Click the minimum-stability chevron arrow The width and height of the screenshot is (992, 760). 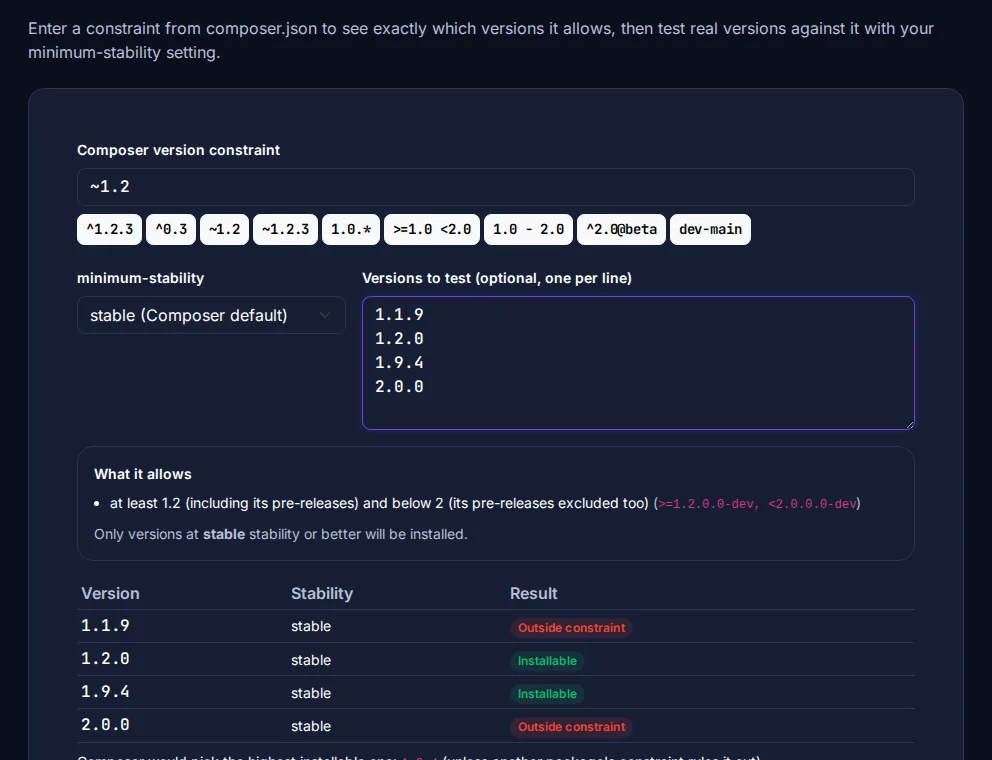(x=325, y=315)
